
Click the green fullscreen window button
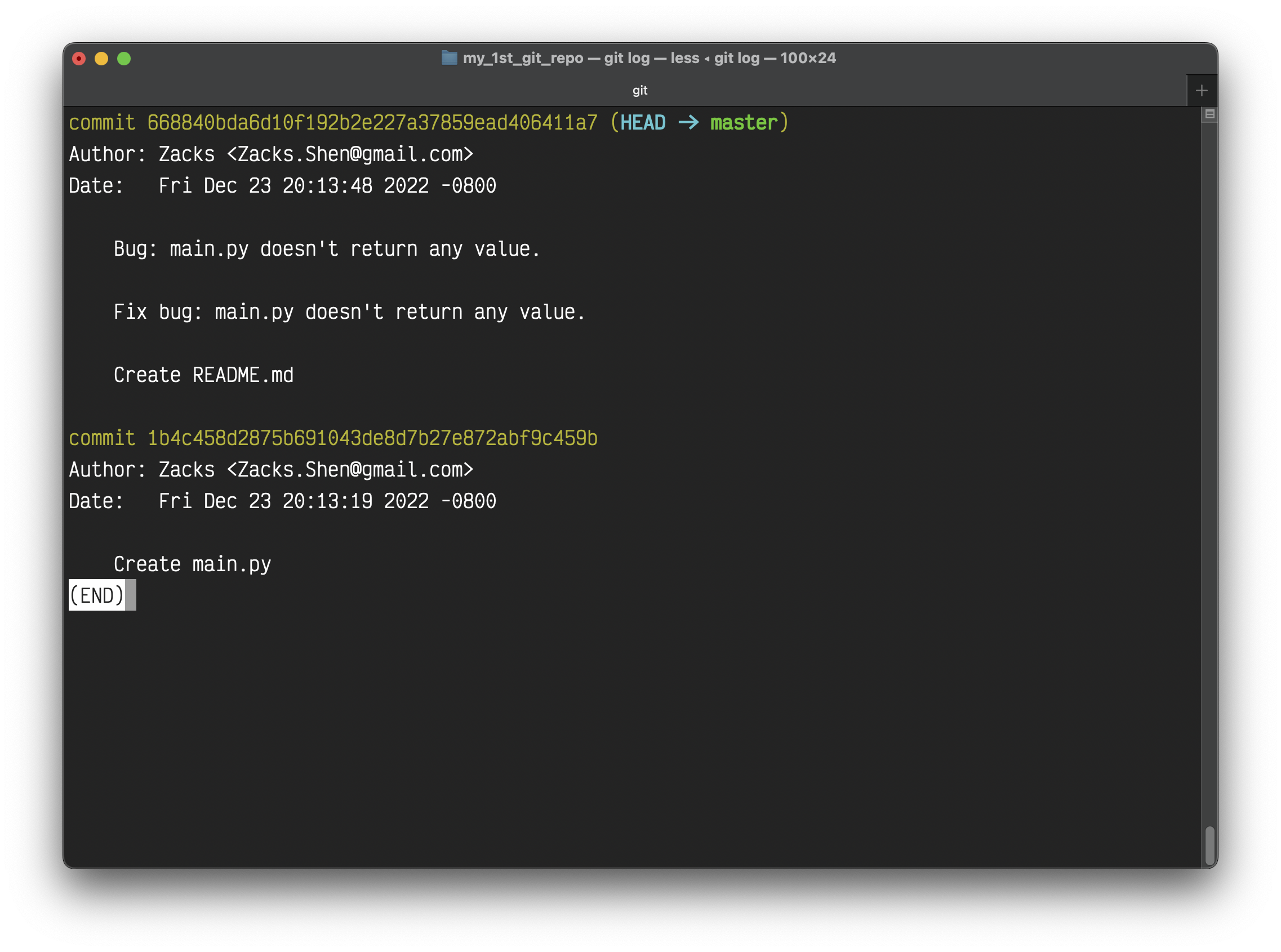coord(124,59)
